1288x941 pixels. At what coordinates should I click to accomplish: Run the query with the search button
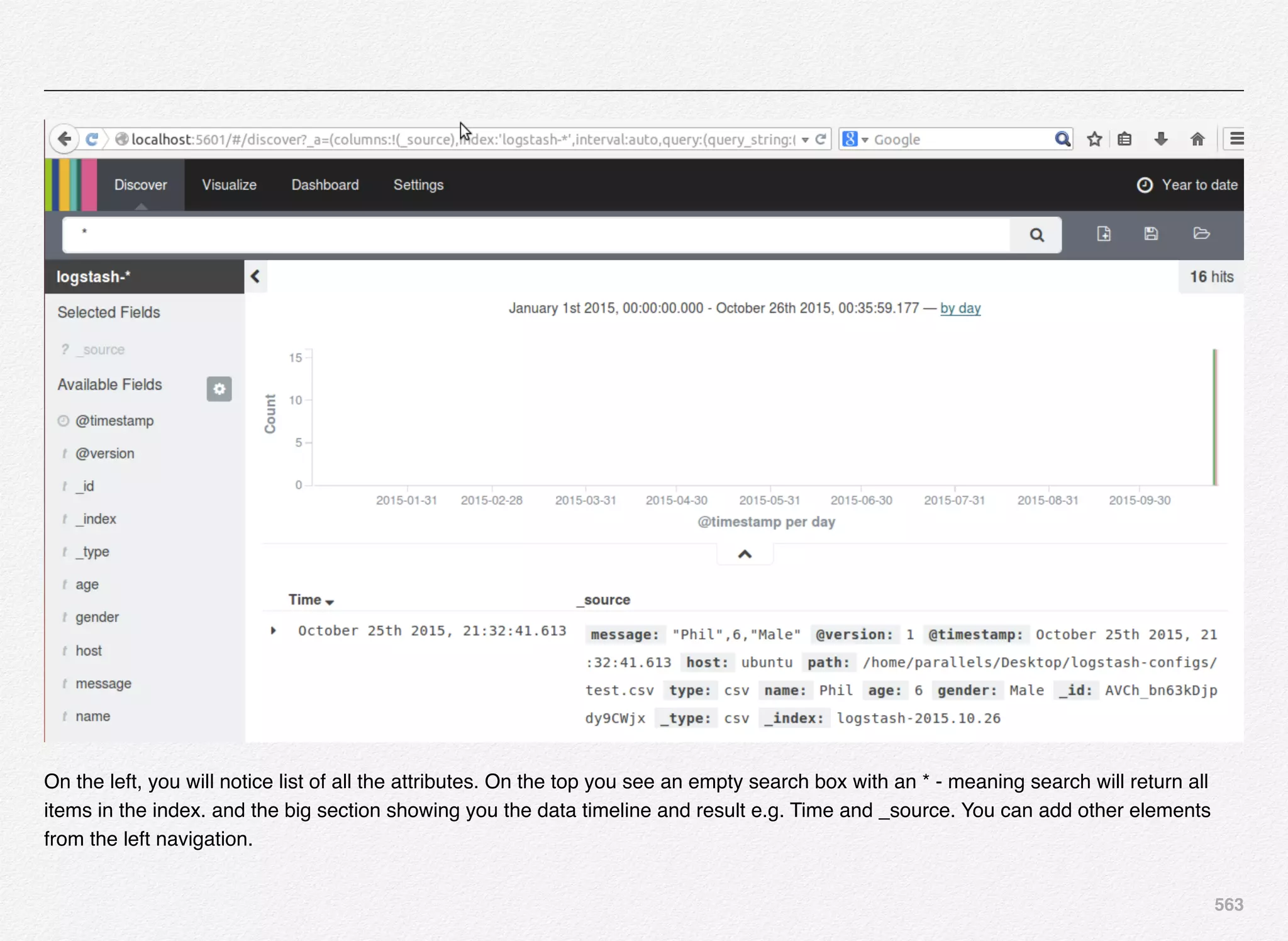(1036, 235)
